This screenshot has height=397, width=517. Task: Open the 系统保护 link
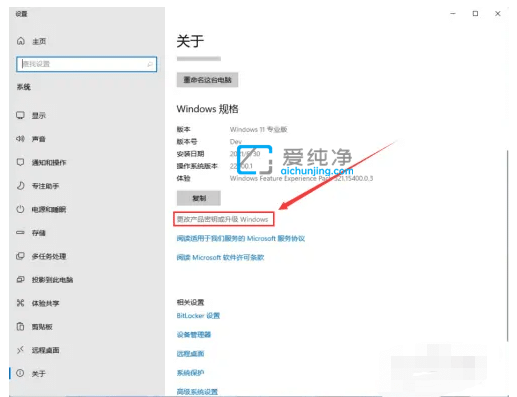point(190,372)
